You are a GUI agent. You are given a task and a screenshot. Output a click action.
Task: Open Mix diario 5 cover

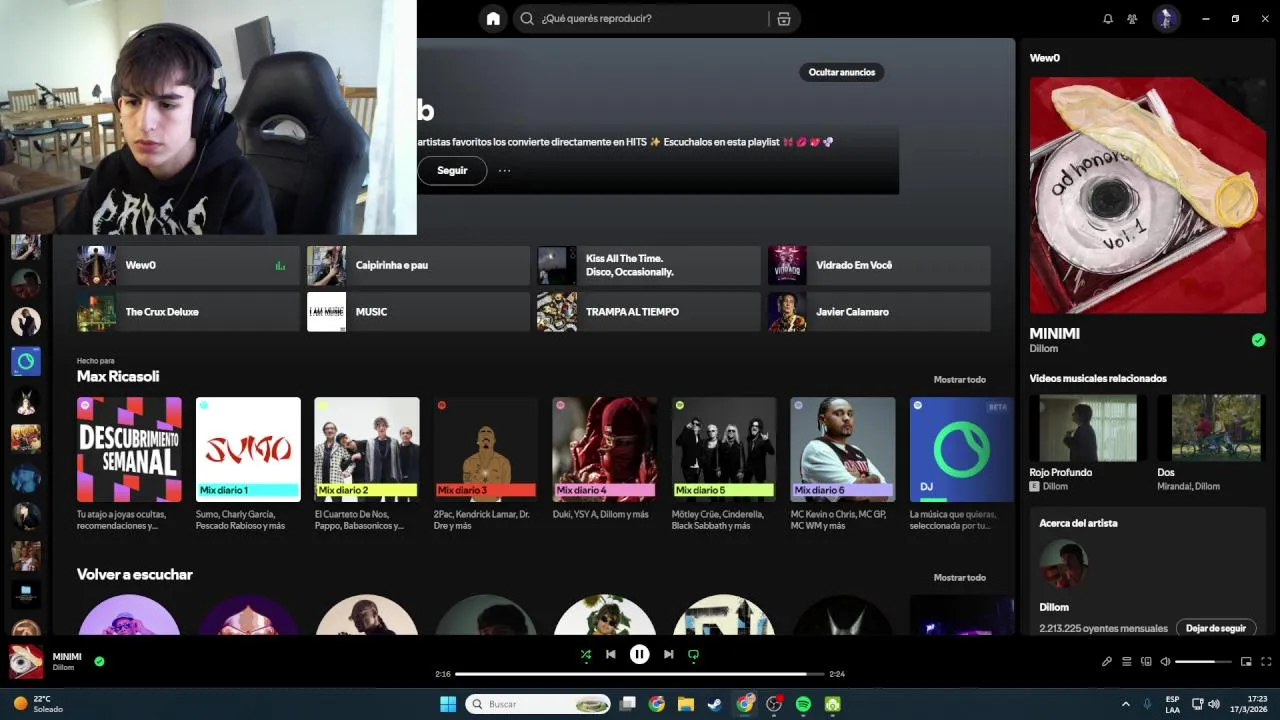click(724, 449)
